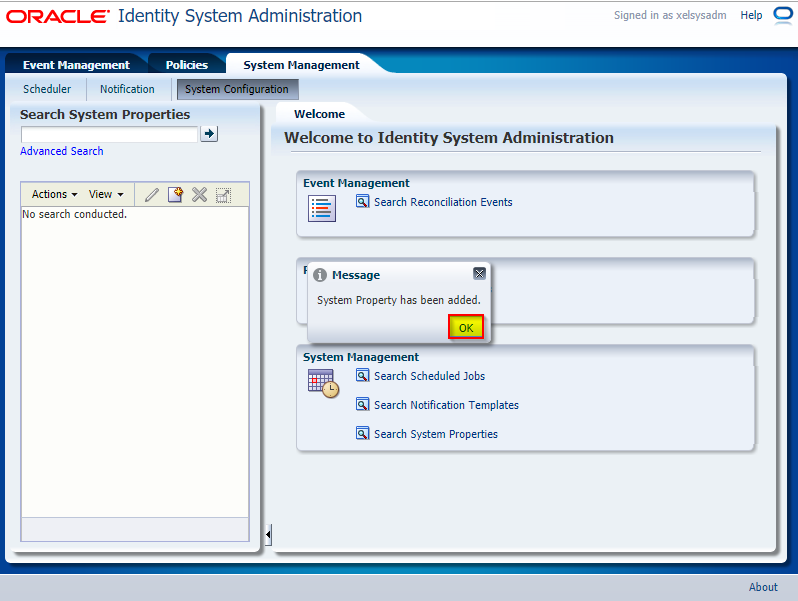
Task: Click the delete X toolbar icon
Action: pyautogui.click(x=200, y=194)
